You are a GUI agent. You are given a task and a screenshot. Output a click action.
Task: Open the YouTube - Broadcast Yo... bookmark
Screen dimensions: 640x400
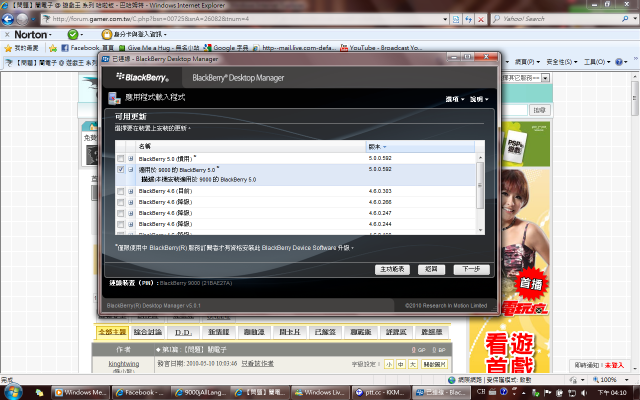pos(381,48)
